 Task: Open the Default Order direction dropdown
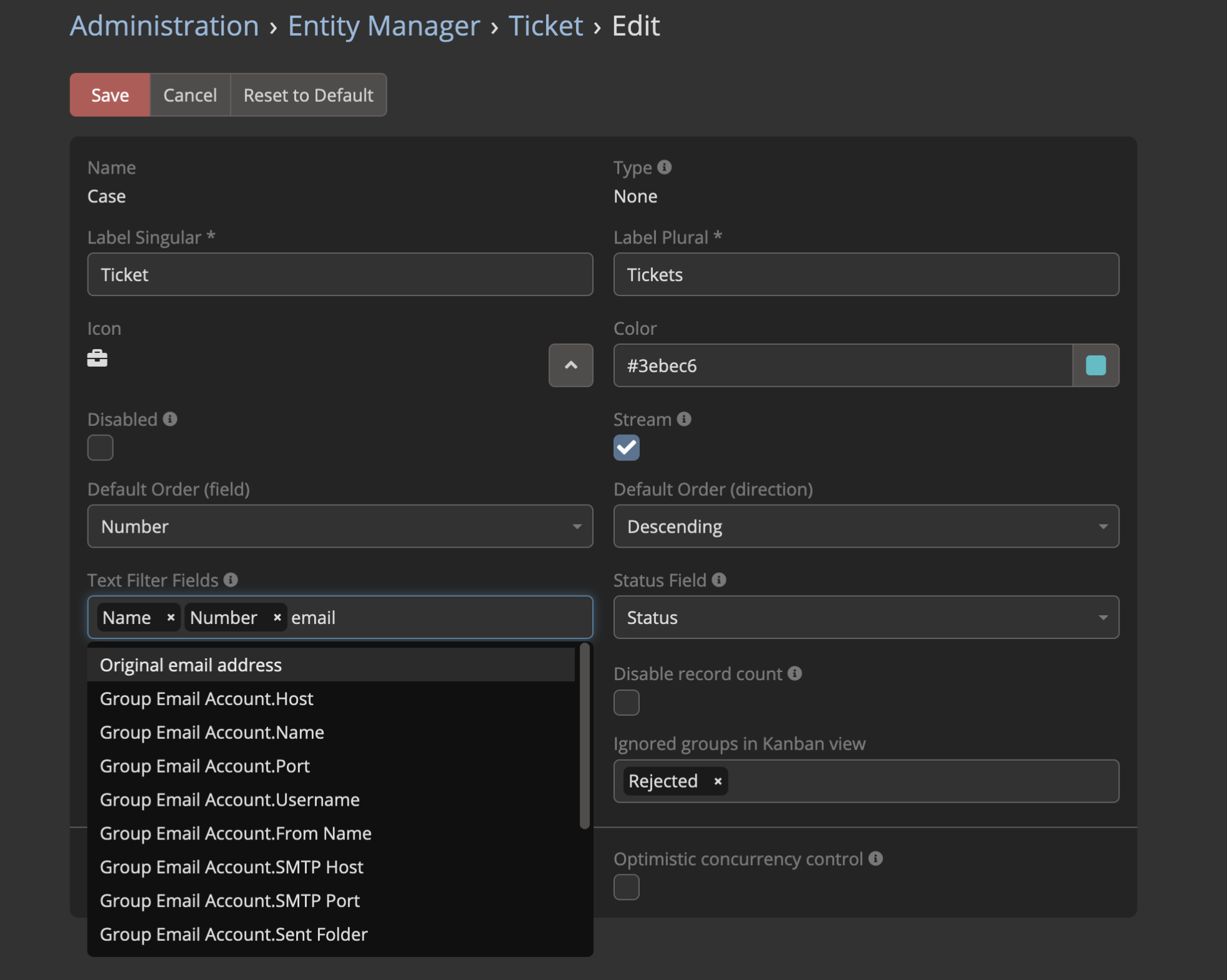866,527
